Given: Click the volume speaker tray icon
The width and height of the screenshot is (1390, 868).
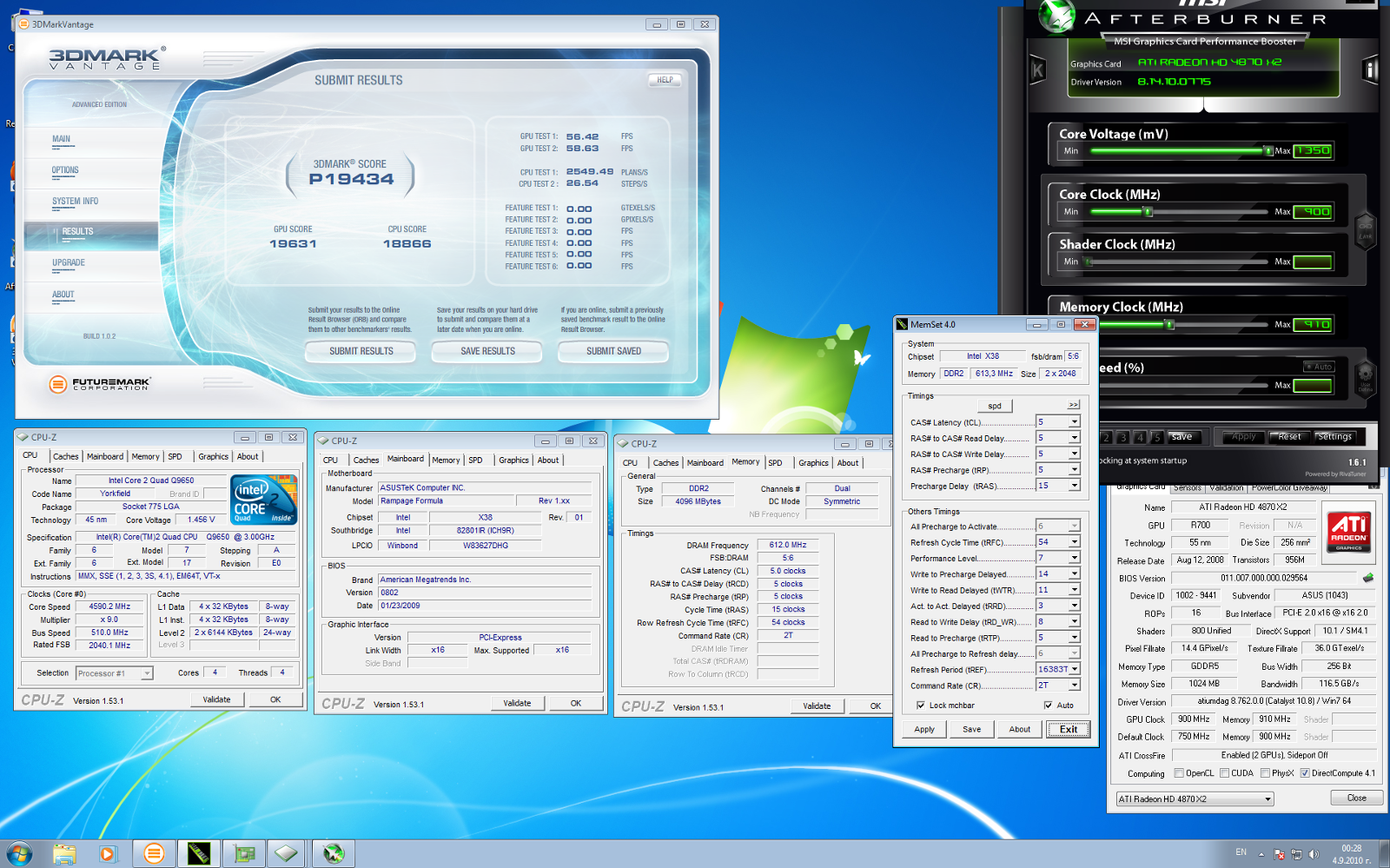Looking at the screenshot, I should point(1314,854).
